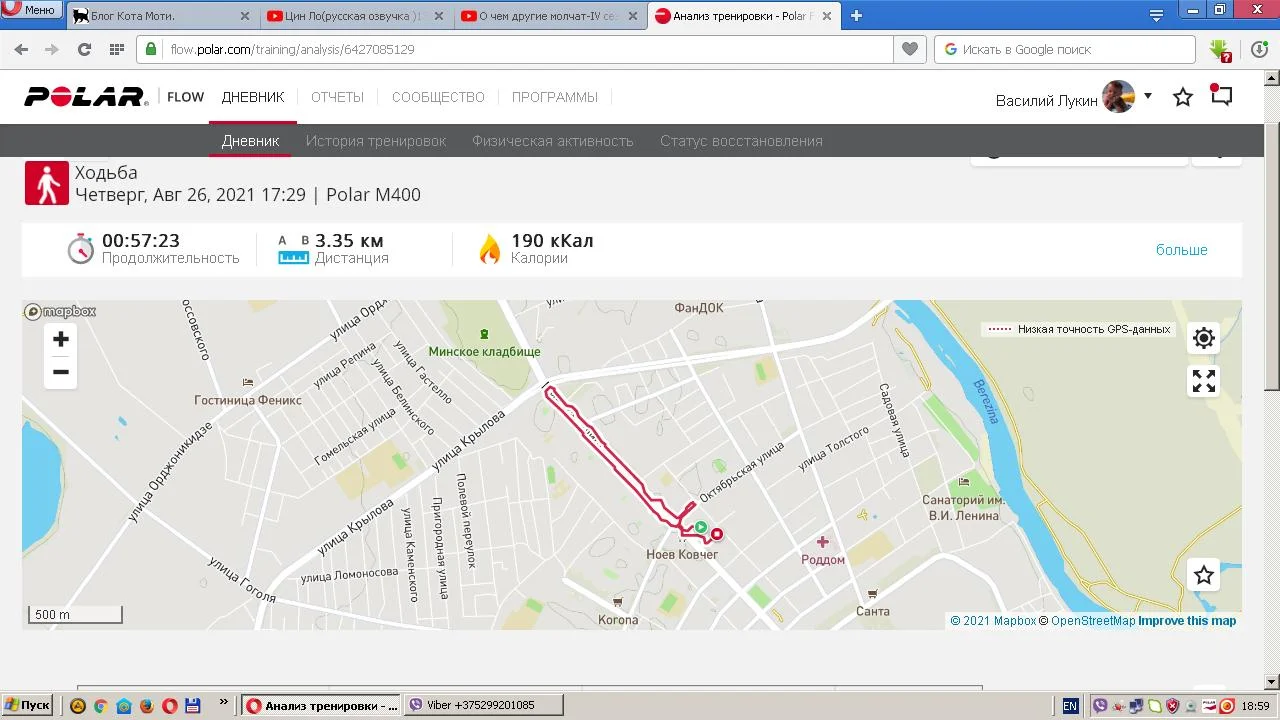This screenshot has height=720, width=1280.
Task: Zoom out on the map
Action: [x=61, y=372]
